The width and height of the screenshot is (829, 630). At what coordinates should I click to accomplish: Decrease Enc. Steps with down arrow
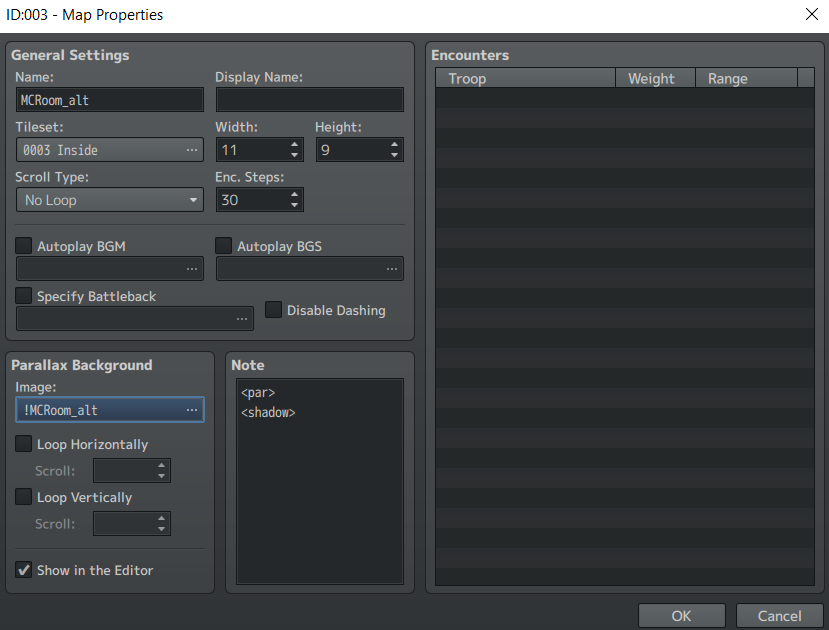pos(294,205)
